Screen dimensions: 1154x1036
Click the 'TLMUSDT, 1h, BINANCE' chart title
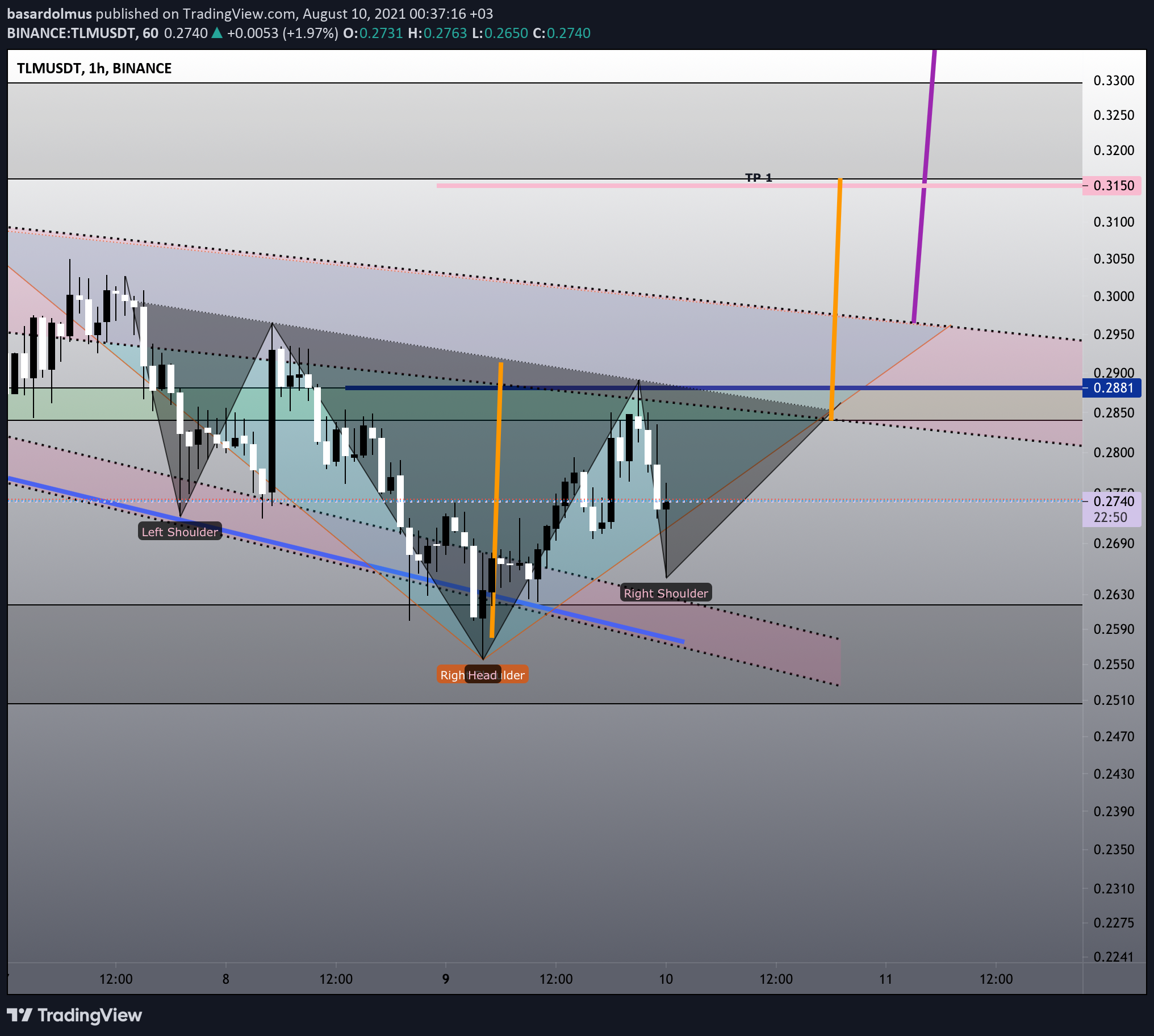94,68
